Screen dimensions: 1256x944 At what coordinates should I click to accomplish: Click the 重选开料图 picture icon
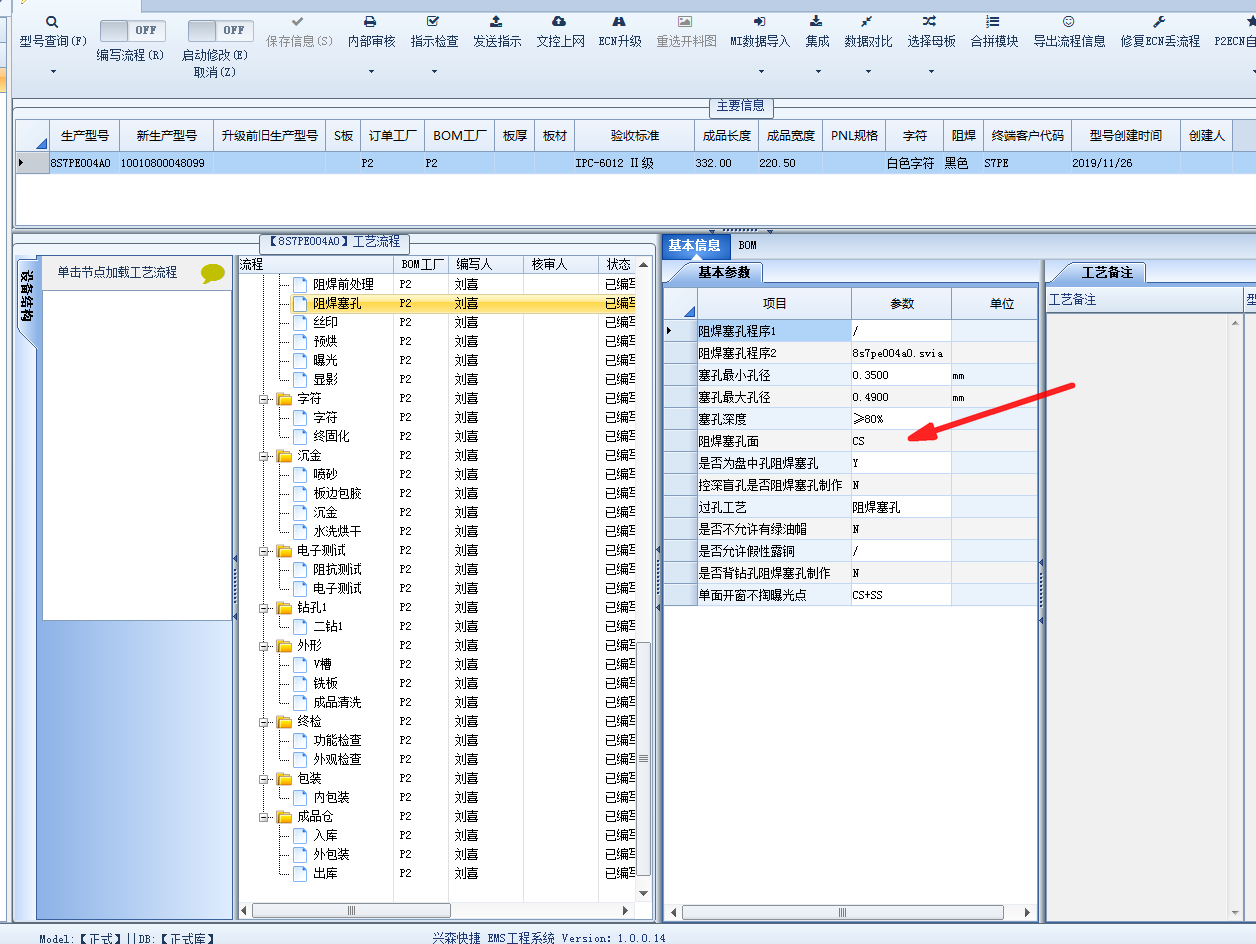tap(685, 21)
